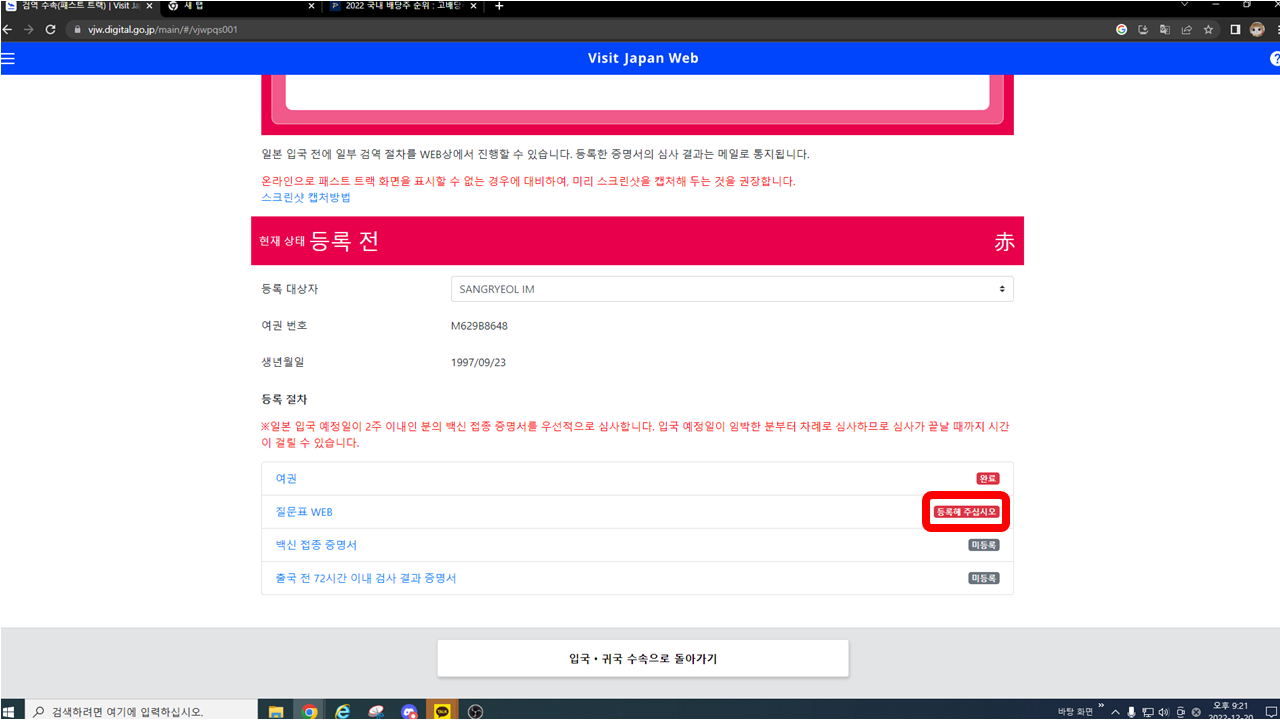Open KakaoTalk from the taskbar
Image resolution: width=1280 pixels, height=720 pixels.
[442, 711]
